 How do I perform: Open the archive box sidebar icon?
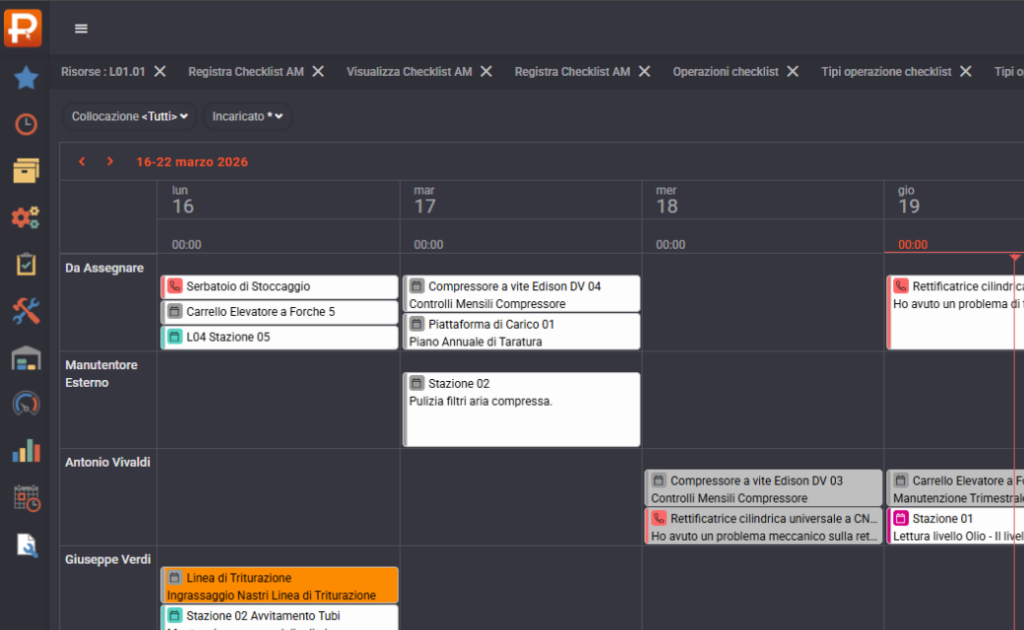(x=26, y=171)
